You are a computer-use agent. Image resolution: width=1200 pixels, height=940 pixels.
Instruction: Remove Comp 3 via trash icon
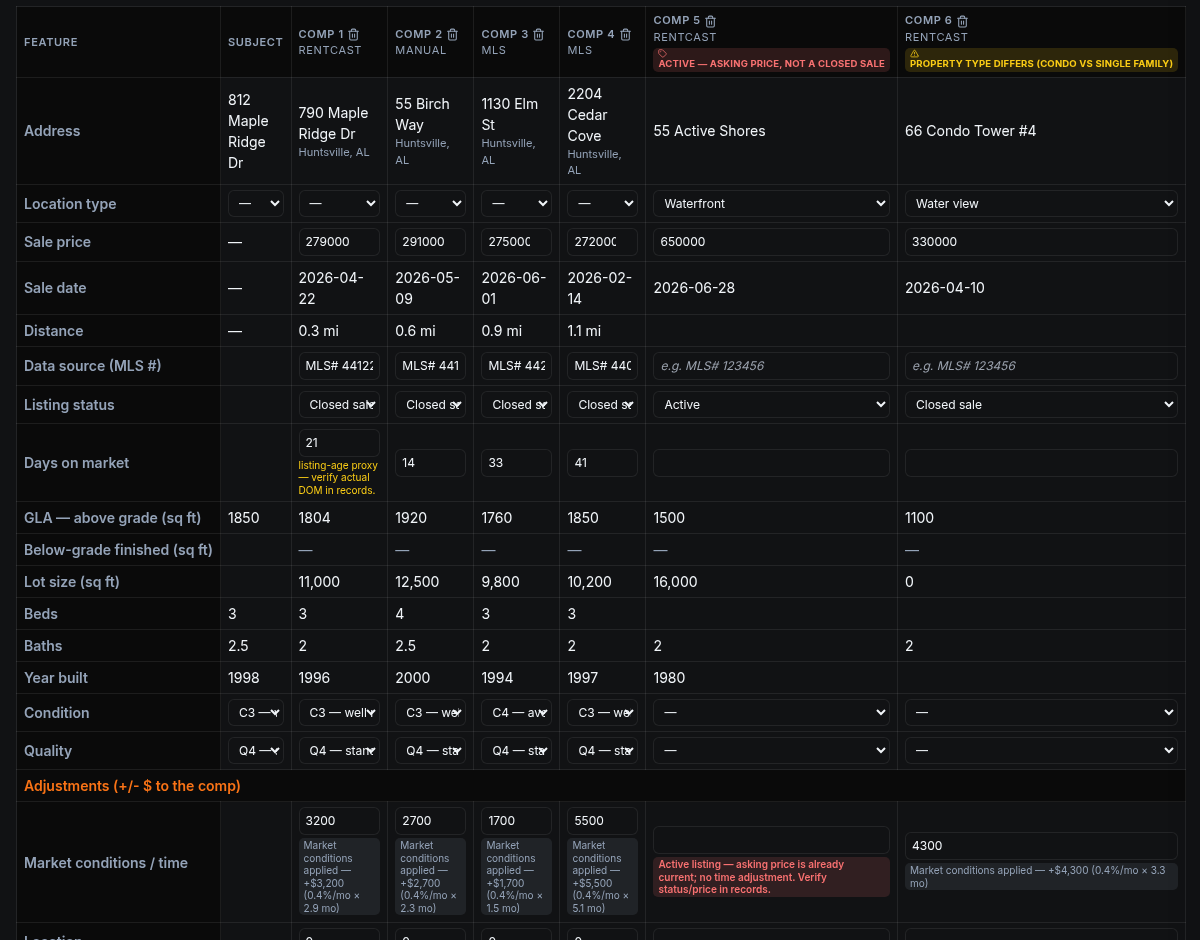(x=538, y=34)
